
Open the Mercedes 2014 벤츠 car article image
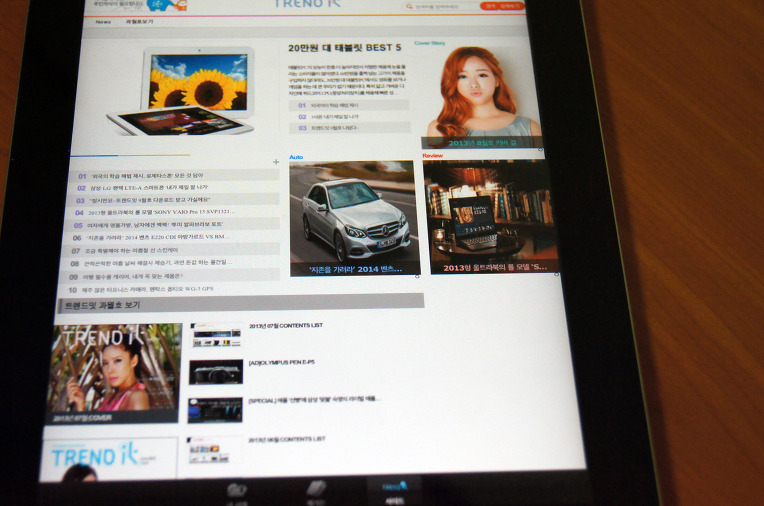tap(354, 218)
